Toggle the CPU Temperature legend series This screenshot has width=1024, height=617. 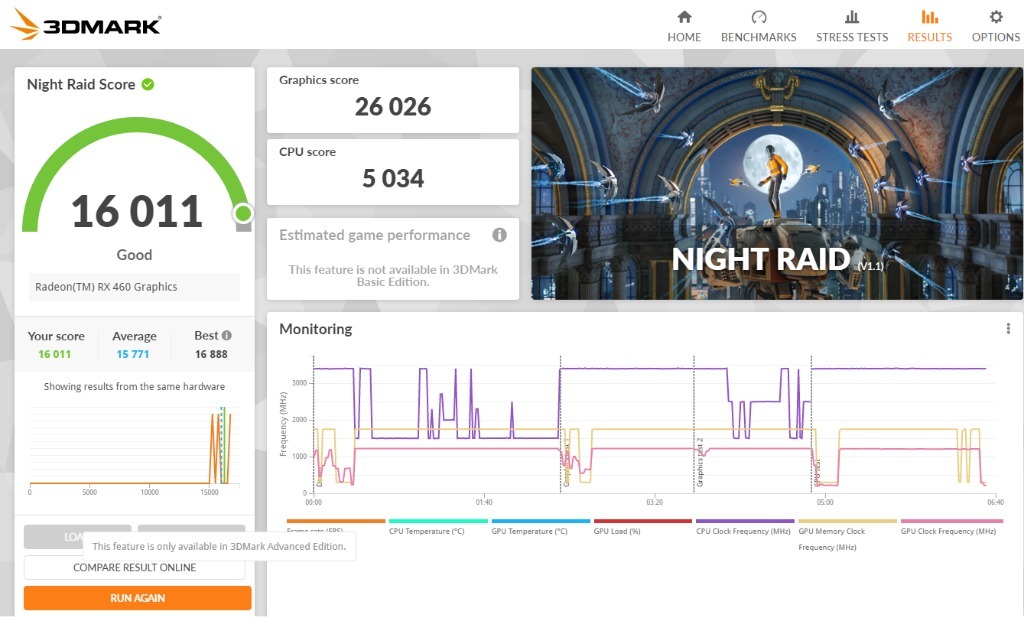pos(427,531)
